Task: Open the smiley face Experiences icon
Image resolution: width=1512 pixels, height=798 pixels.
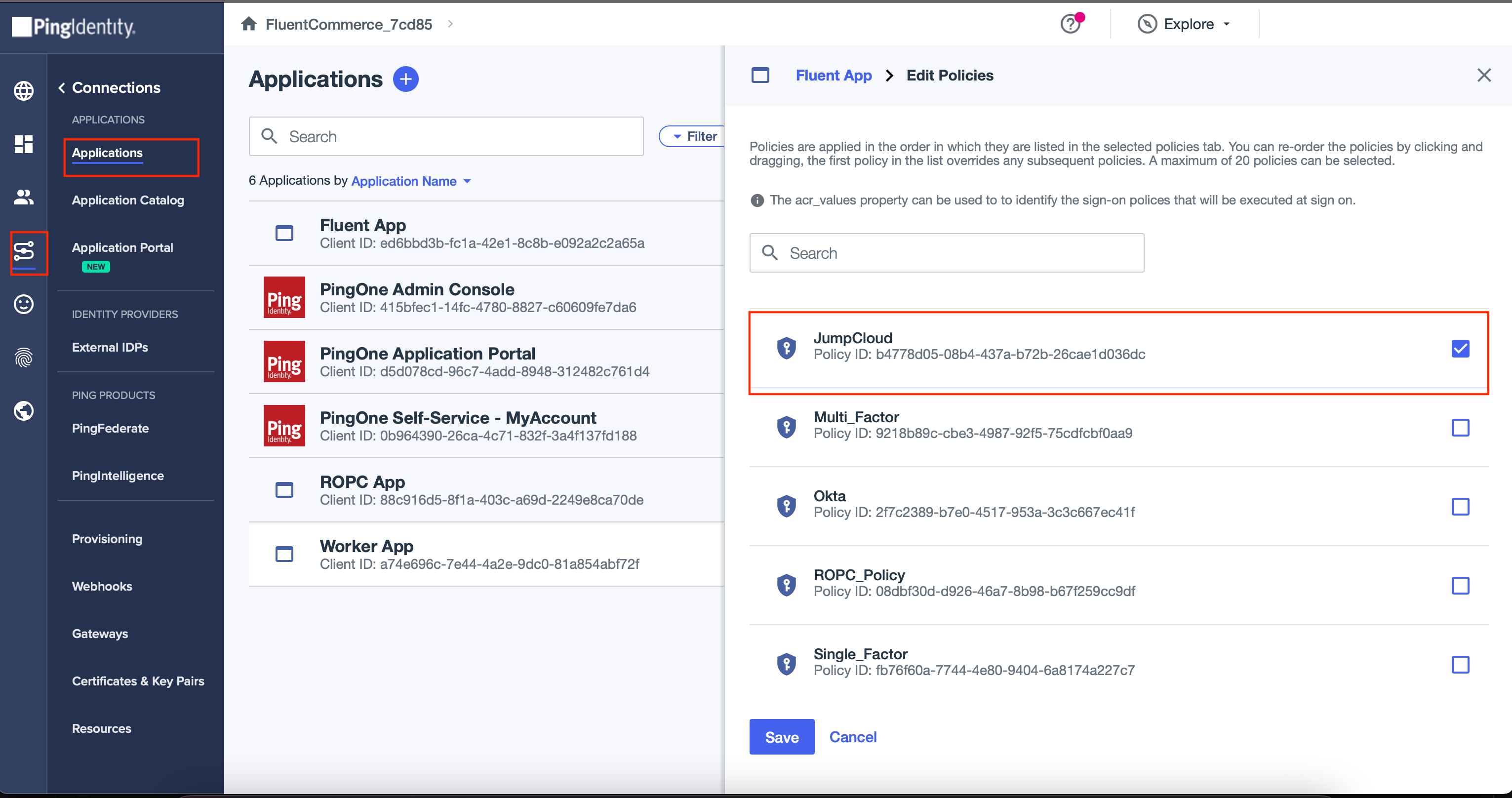Action: point(24,304)
